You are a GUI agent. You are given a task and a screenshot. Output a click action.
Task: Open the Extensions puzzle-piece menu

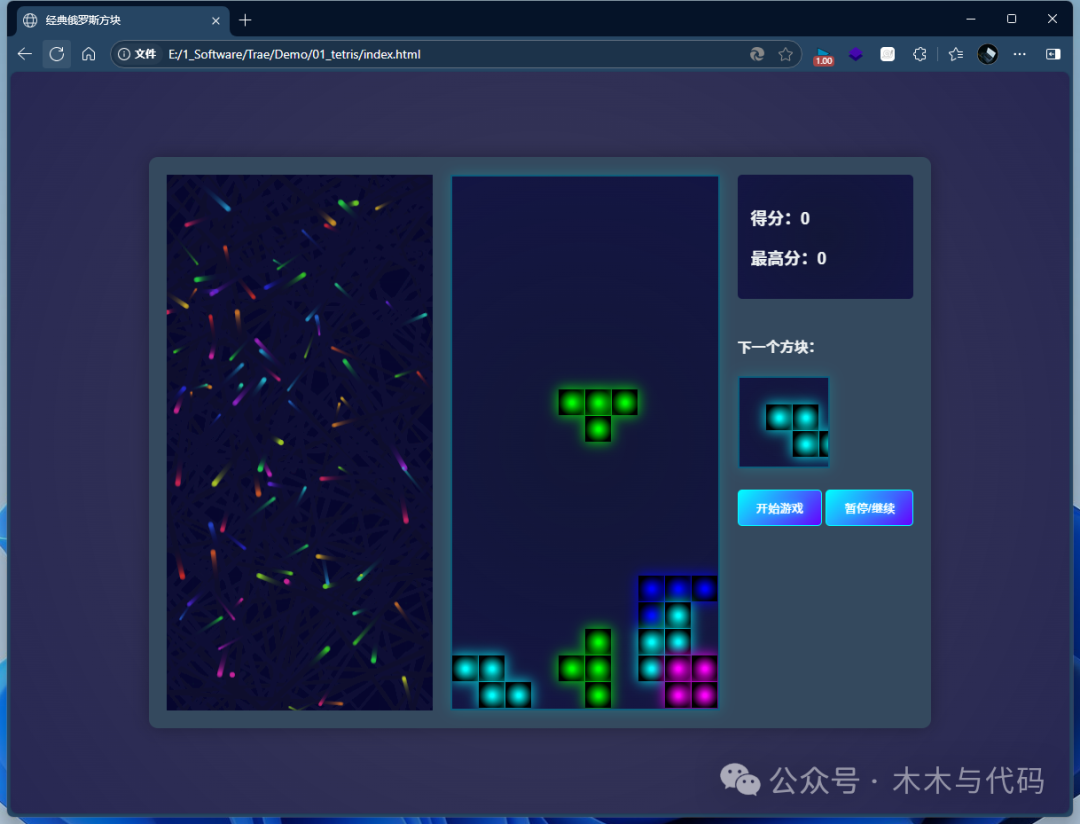pos(920,54)
